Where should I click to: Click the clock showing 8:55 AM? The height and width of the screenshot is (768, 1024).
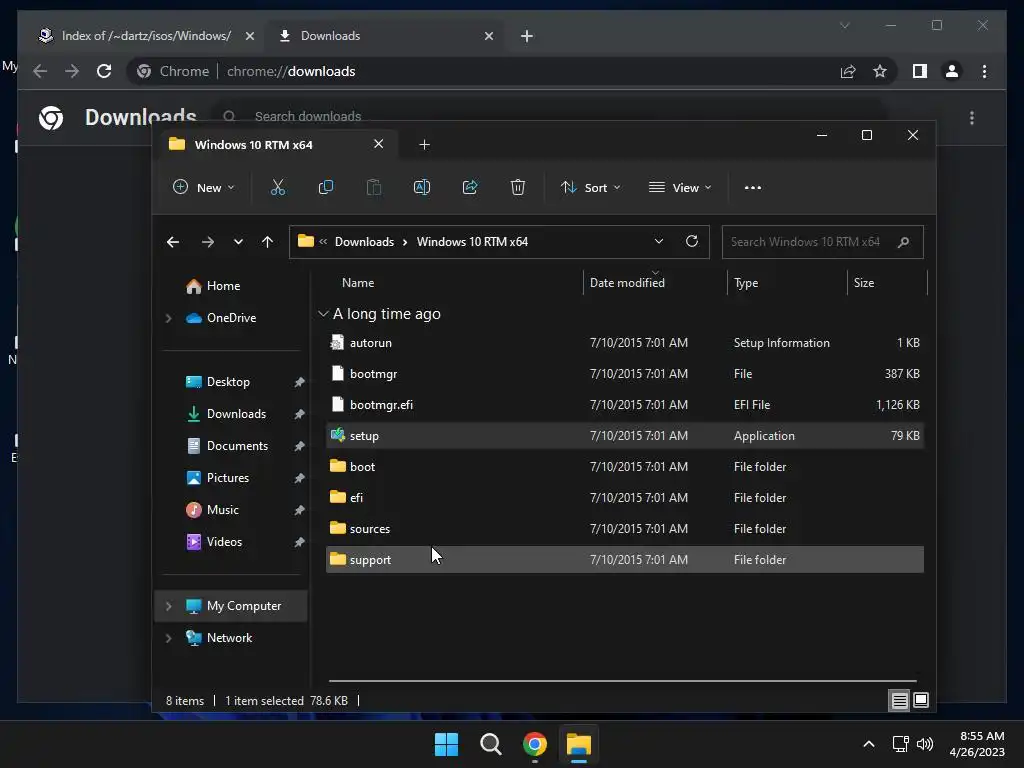click(x=982, y=736)
